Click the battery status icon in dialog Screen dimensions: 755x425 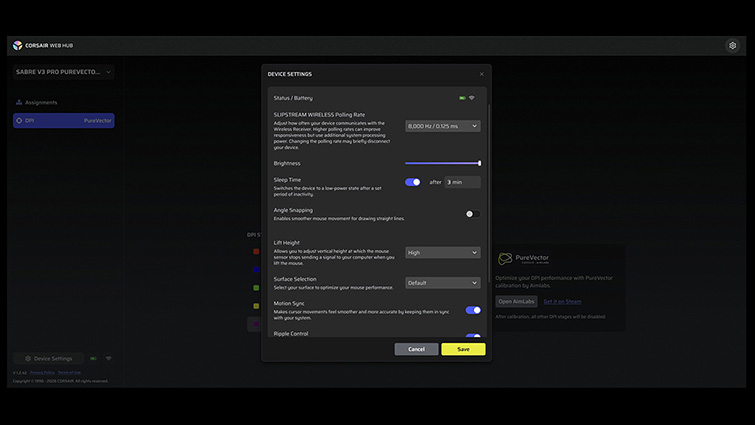click(x=462, y=98)
